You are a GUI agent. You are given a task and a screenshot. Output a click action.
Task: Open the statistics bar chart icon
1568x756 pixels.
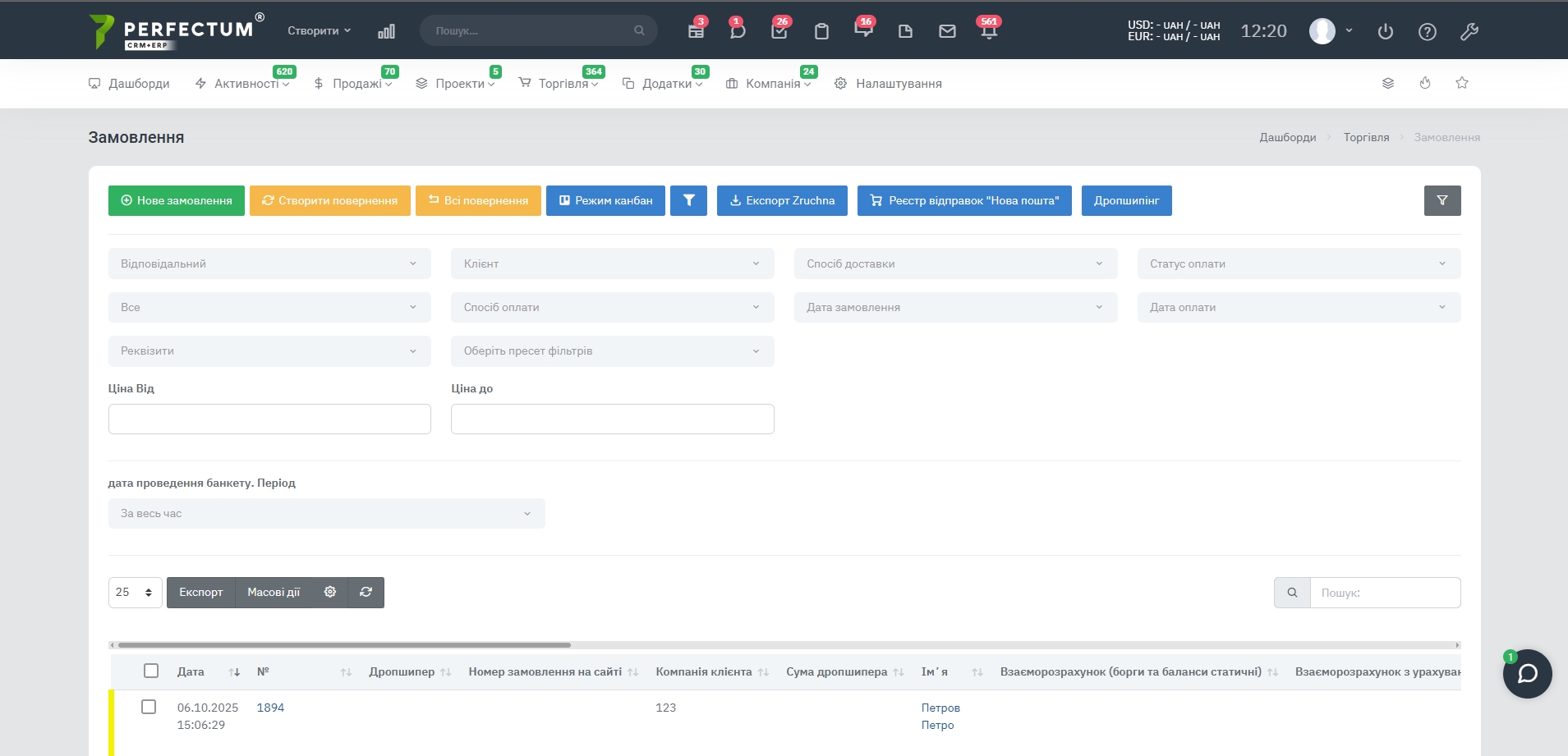pyautogui.click(x=386, y=31)
